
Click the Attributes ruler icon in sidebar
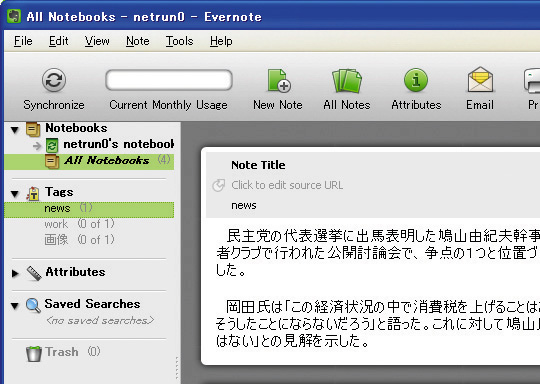[34, 273]
